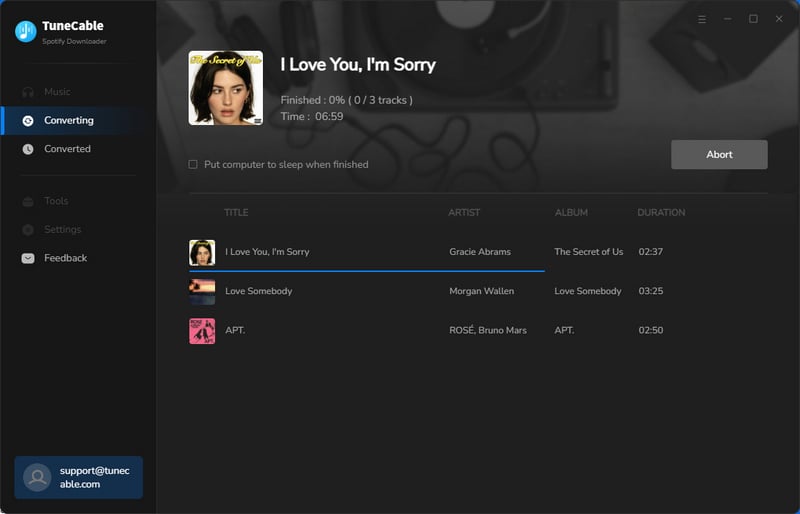Enable Put computer to sleep when finished

coord(193,164)
